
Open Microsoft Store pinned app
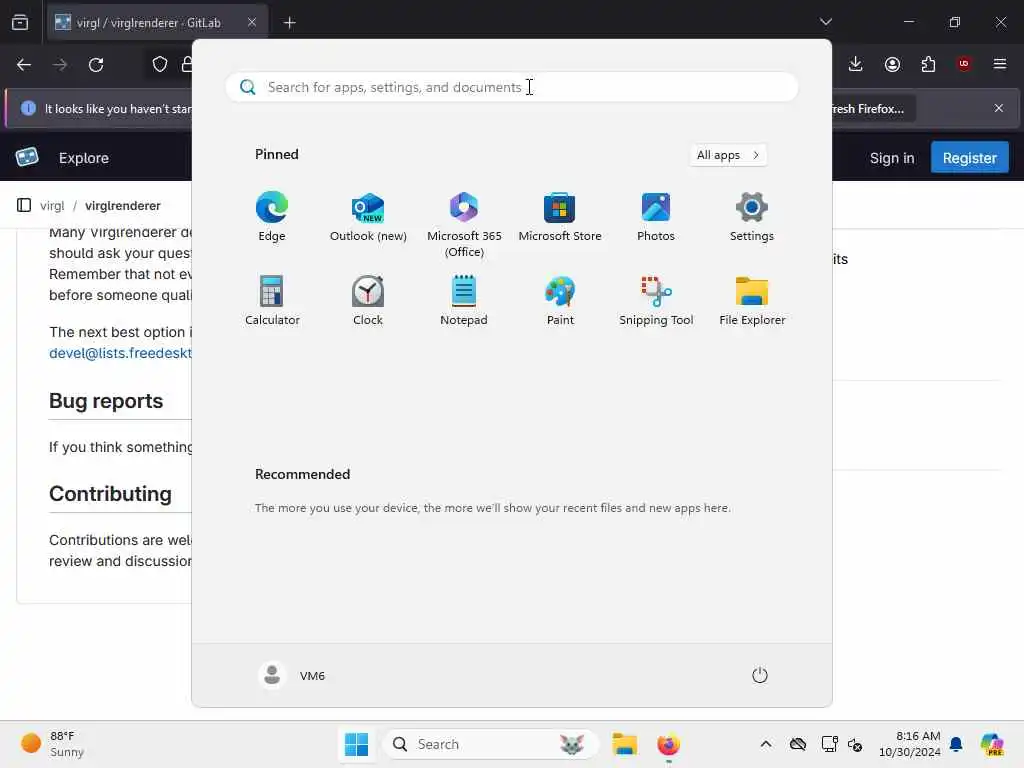[x=560, y=217]
